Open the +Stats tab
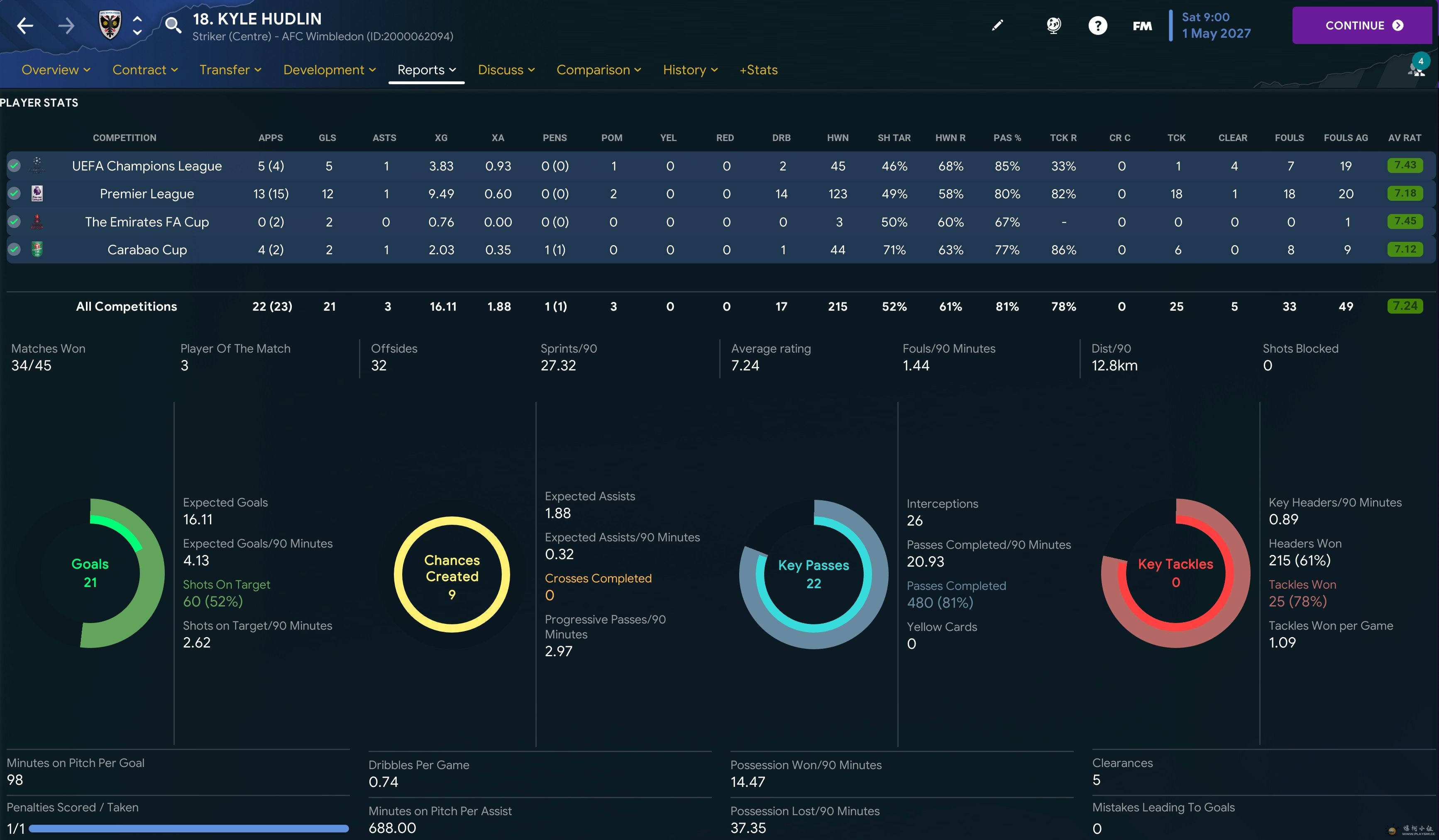This screenshot has height=840, width=1439. pos(758,70)
